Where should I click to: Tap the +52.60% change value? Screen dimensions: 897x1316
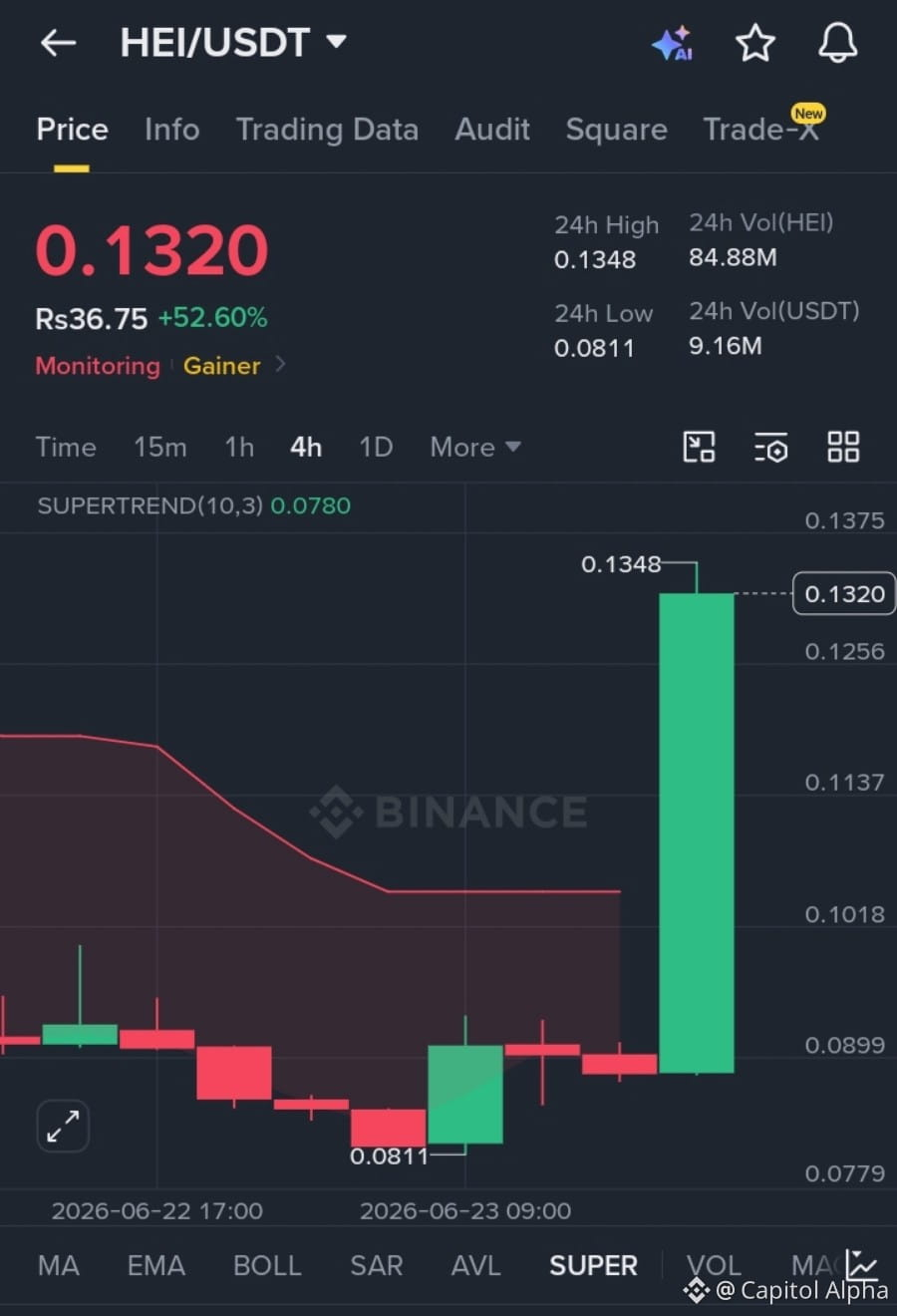click(212, 318)
